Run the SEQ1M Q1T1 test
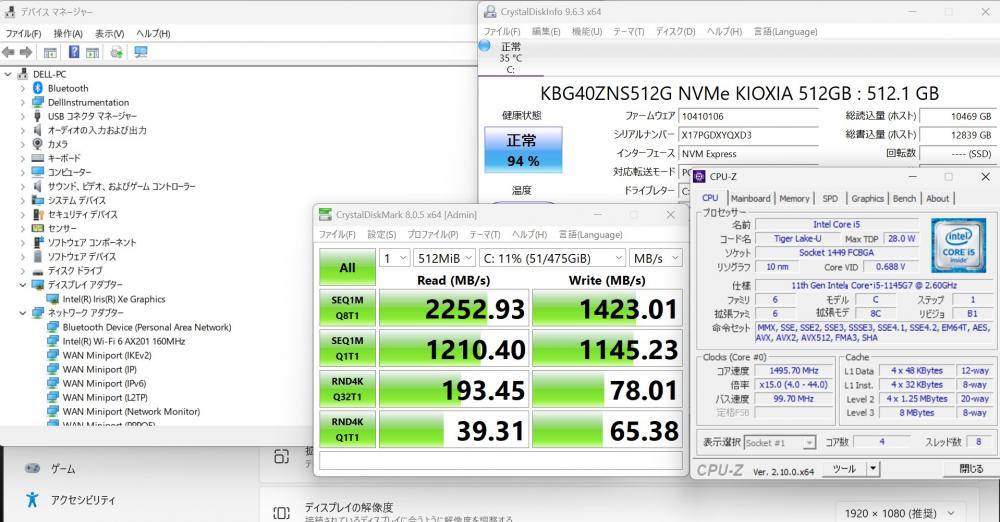 point(348,348)
